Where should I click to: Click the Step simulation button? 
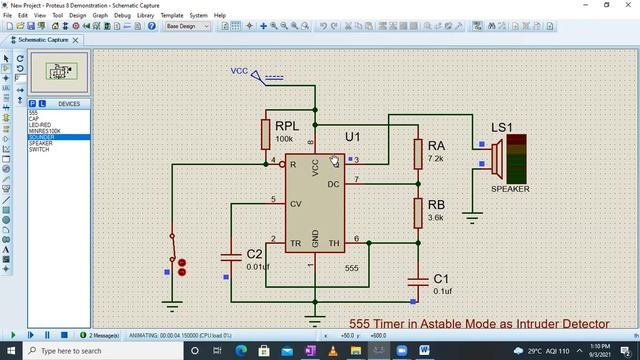coord(30,335)
